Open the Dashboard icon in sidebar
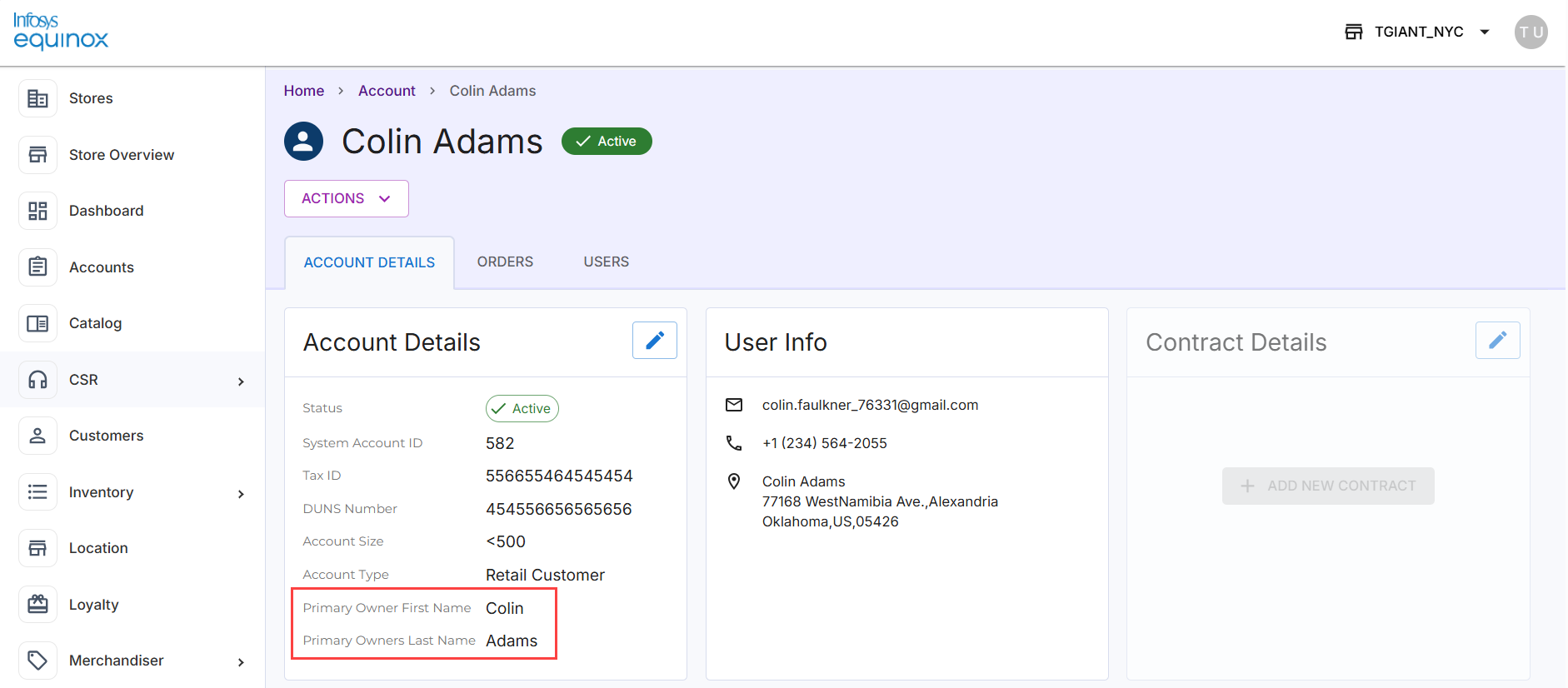Image resolution: width=1568 pixels, height=688 pixels. tap(37, 211)
